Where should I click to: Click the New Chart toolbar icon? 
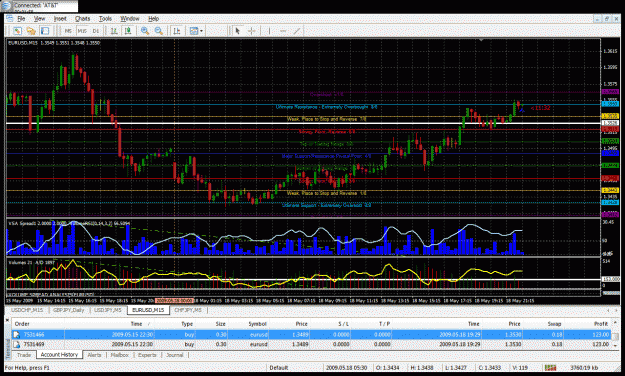17,31
